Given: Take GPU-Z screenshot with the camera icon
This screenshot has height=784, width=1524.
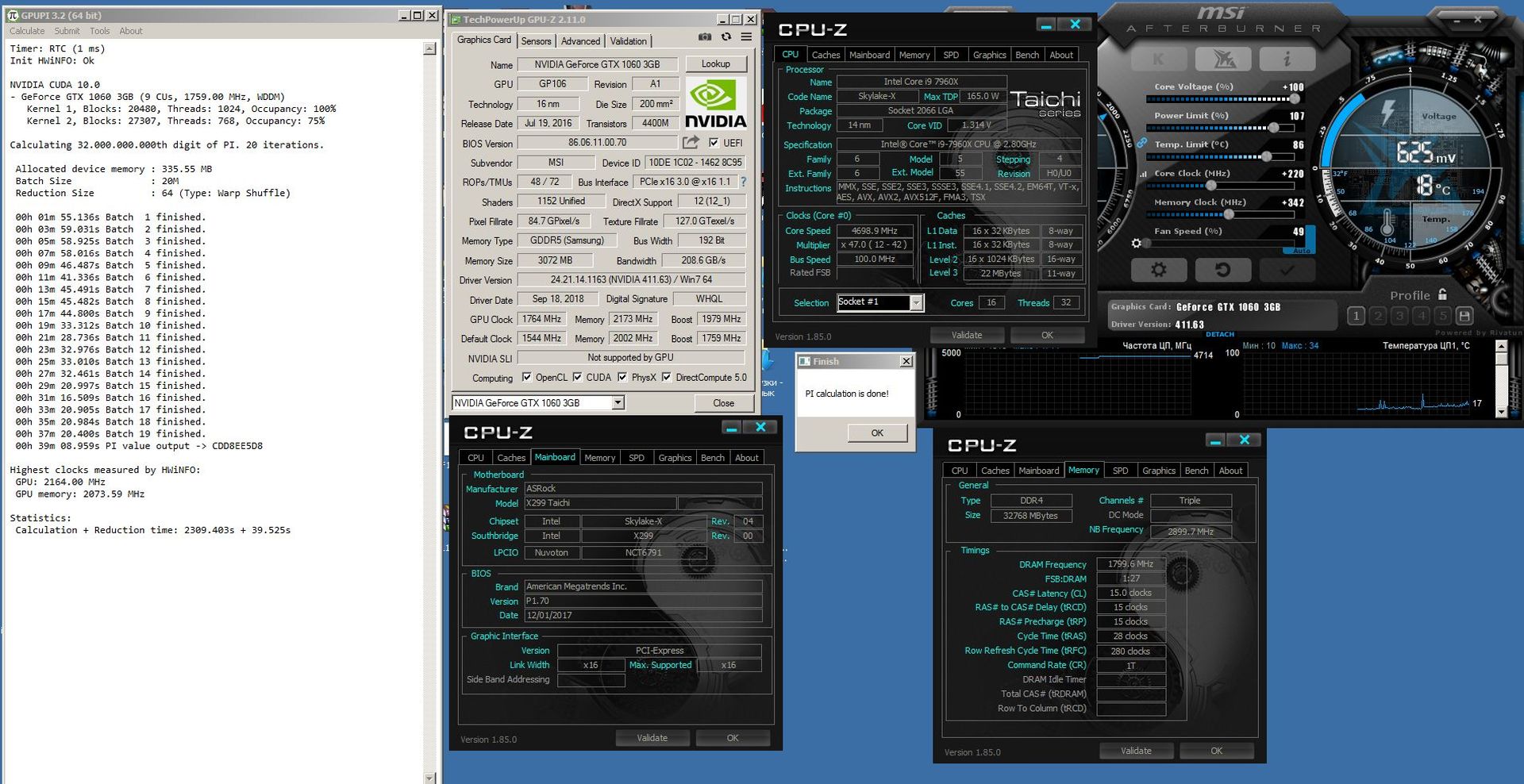Looking at the screenshot, I should pyautogui.click(x=704, y=37).
